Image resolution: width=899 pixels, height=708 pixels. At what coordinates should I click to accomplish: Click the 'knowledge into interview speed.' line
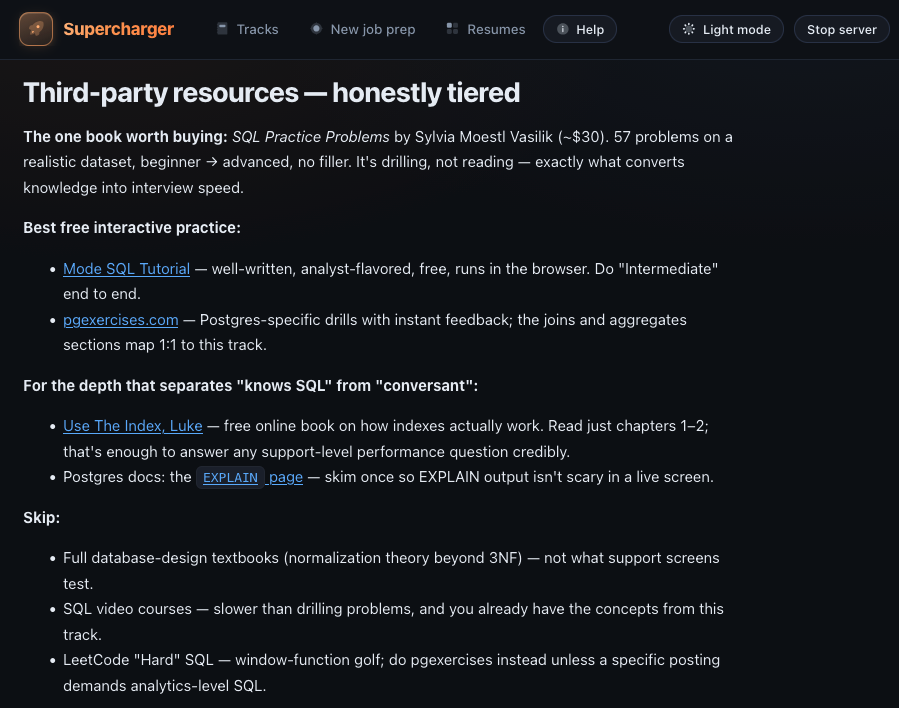(x=134, y=187)
